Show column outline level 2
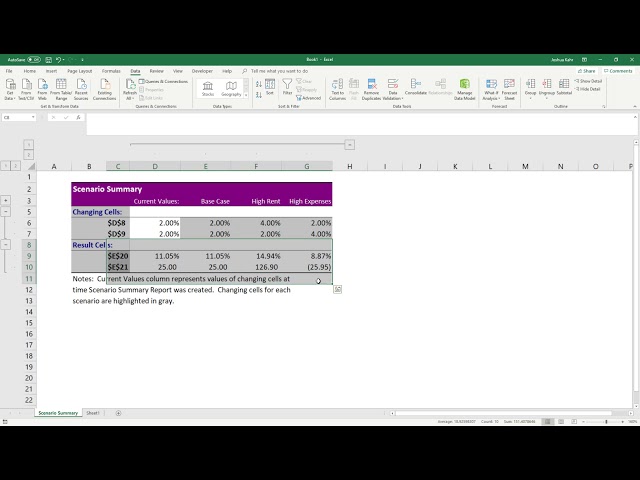Image resolution: width=640 pixels, height=480 pixels. click(29, 155)
